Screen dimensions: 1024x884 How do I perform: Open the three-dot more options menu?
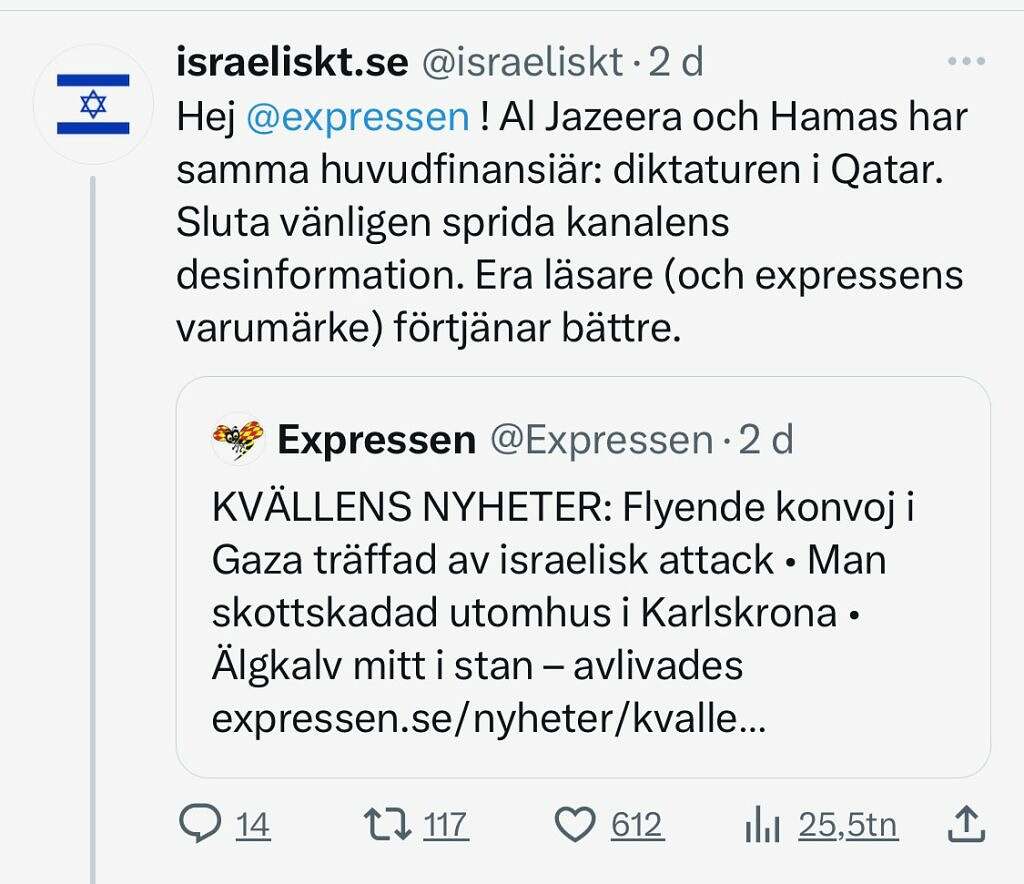coord(966,61)
